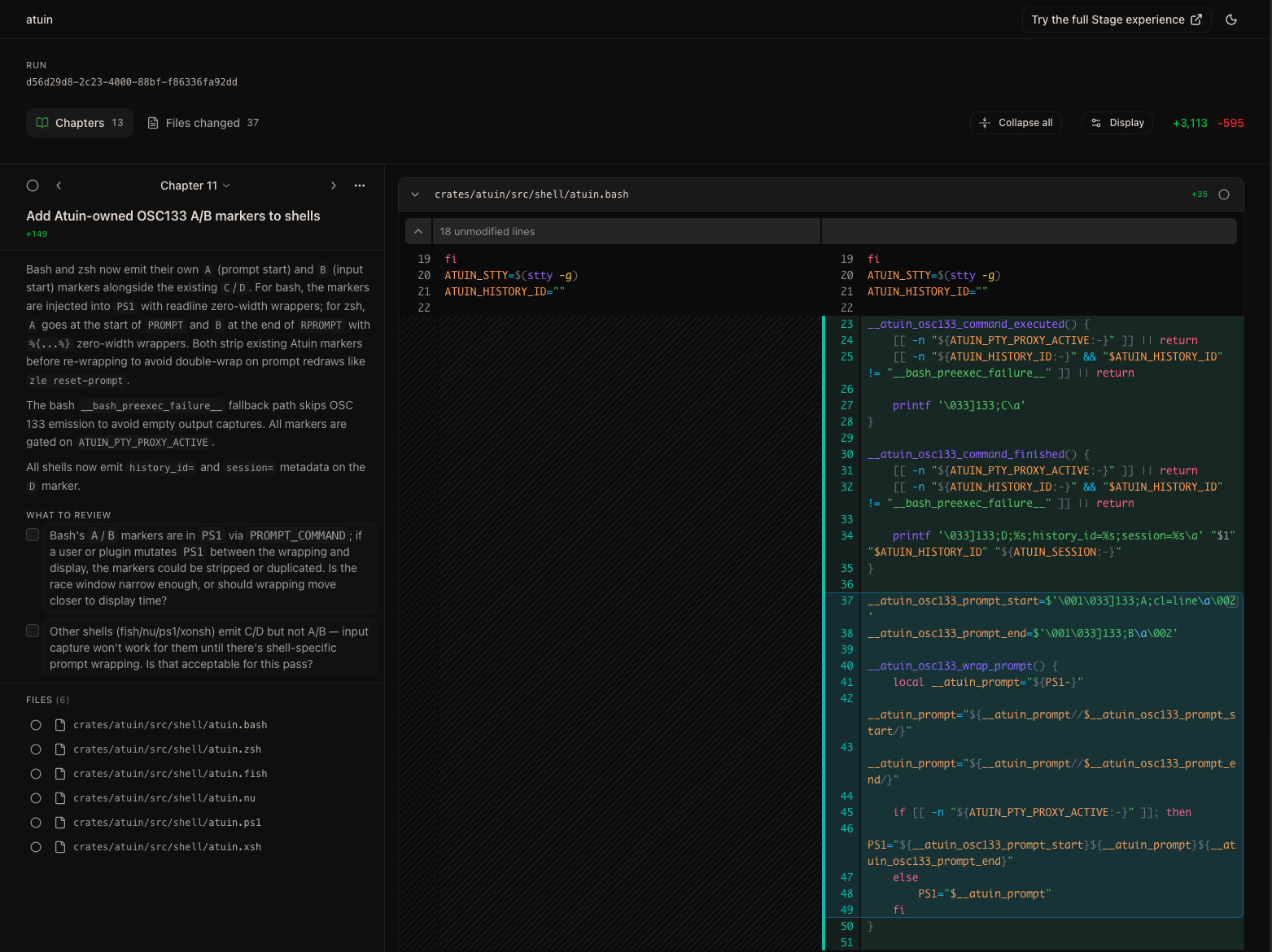Click the Collapse all button
Image resolution: width=1272 pixels, height=952 pixels.
tap(1016, 123)
